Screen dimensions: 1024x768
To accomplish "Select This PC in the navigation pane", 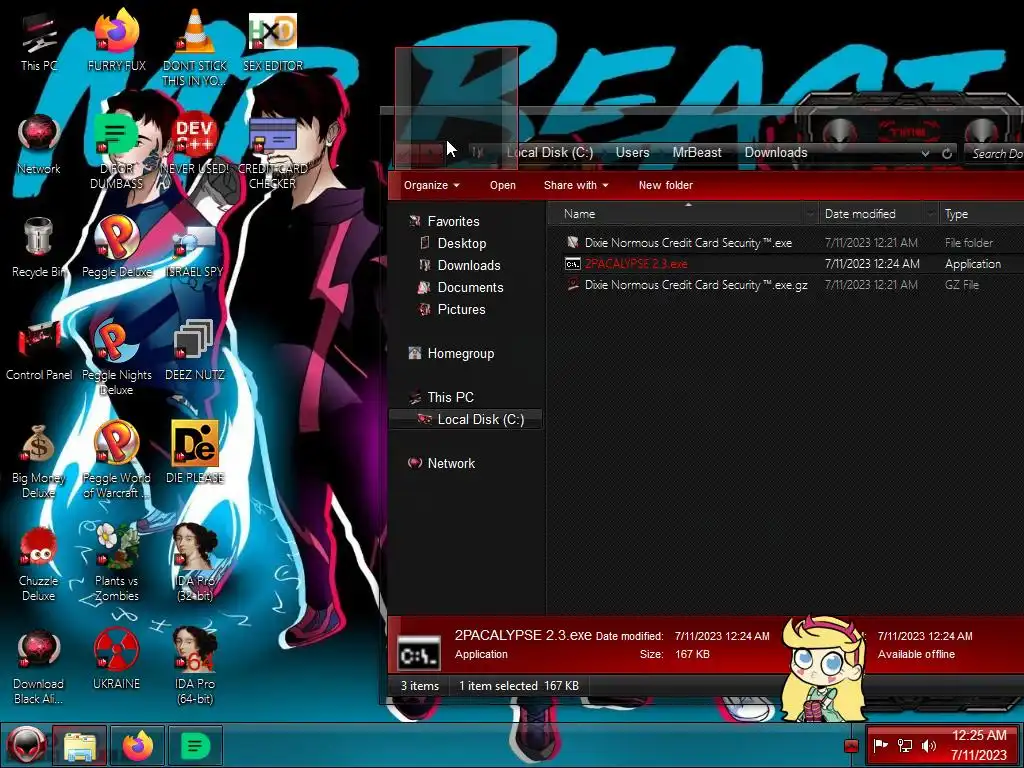I will point(450,398).
